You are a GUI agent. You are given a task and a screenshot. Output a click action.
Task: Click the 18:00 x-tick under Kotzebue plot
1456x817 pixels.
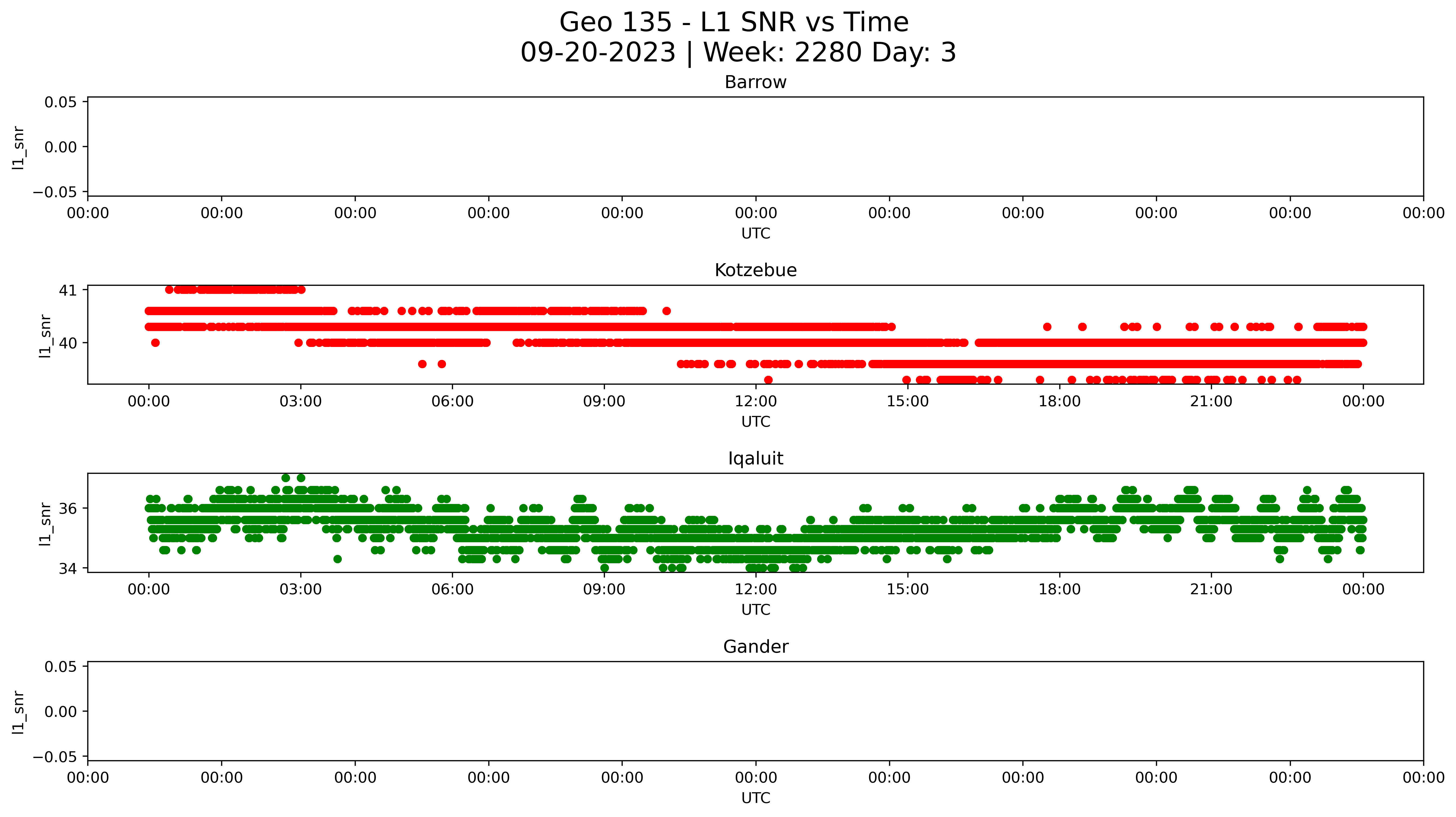coord(1059,401)
